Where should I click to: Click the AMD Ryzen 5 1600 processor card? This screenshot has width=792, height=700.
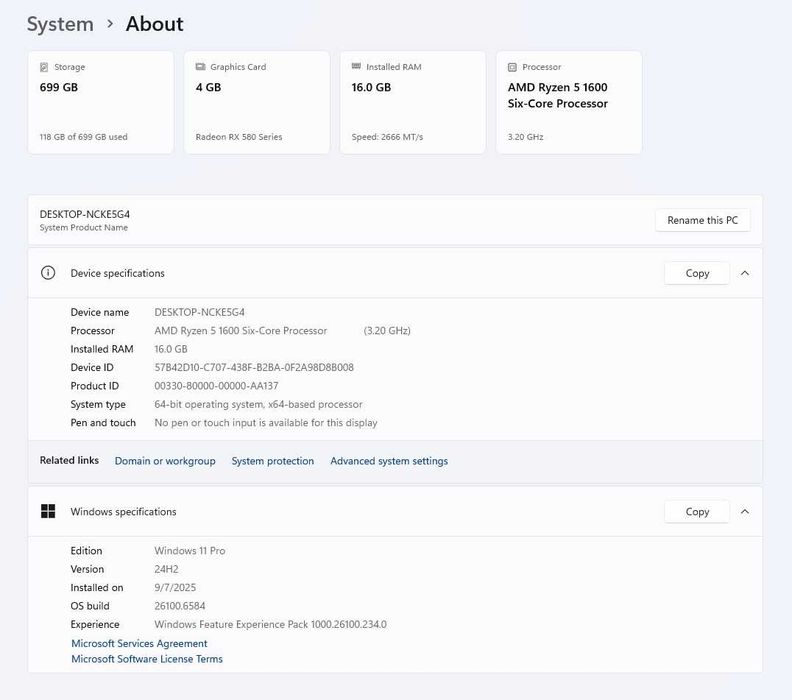(569, 103)
